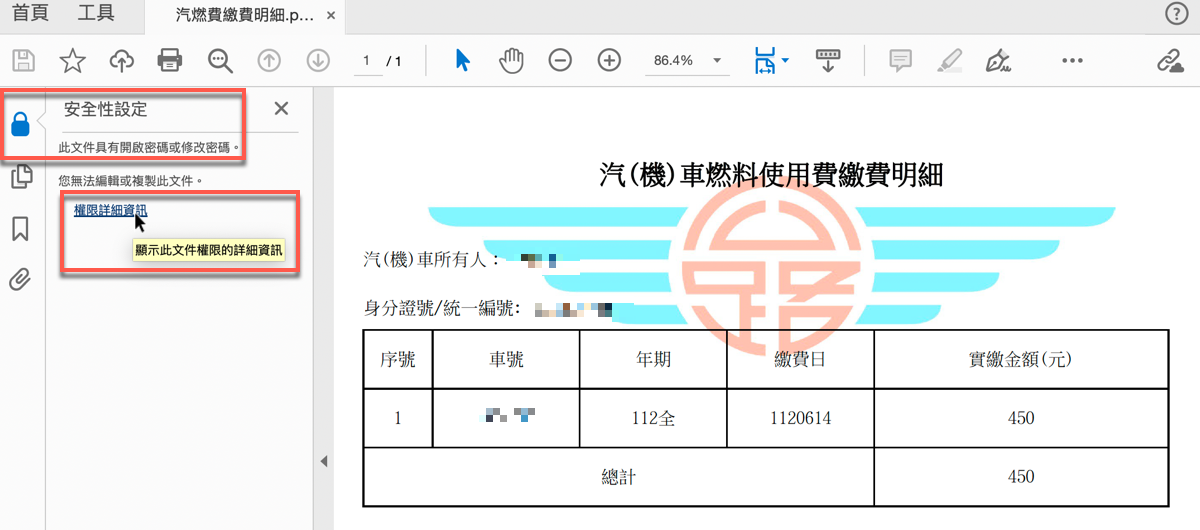Upload file using cloud upload icon
Screen dimensions: 1200x530
click(x=121, y=61)
